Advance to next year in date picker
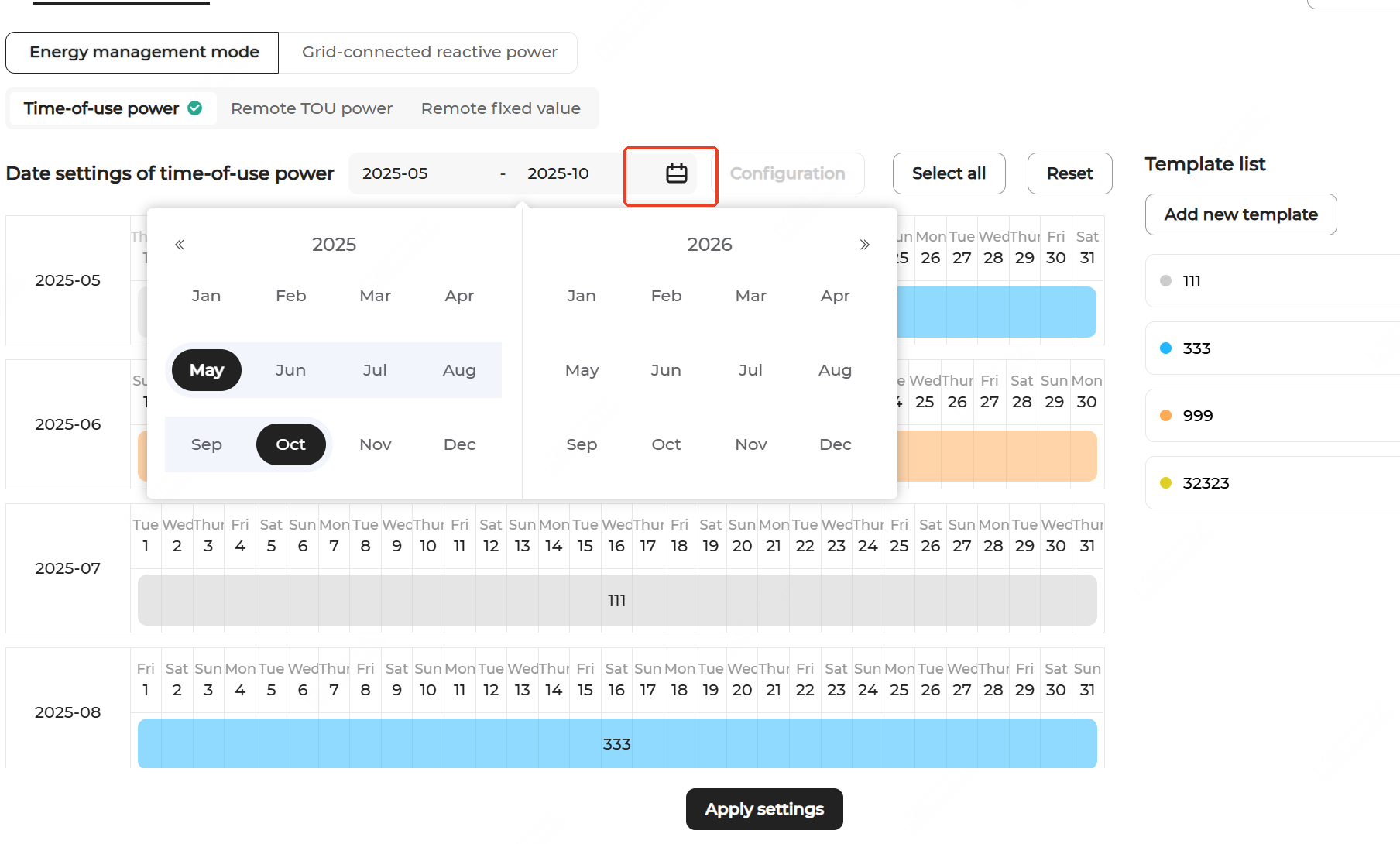The width and height of the screenshot is (1400, 844). coord(864,245)
